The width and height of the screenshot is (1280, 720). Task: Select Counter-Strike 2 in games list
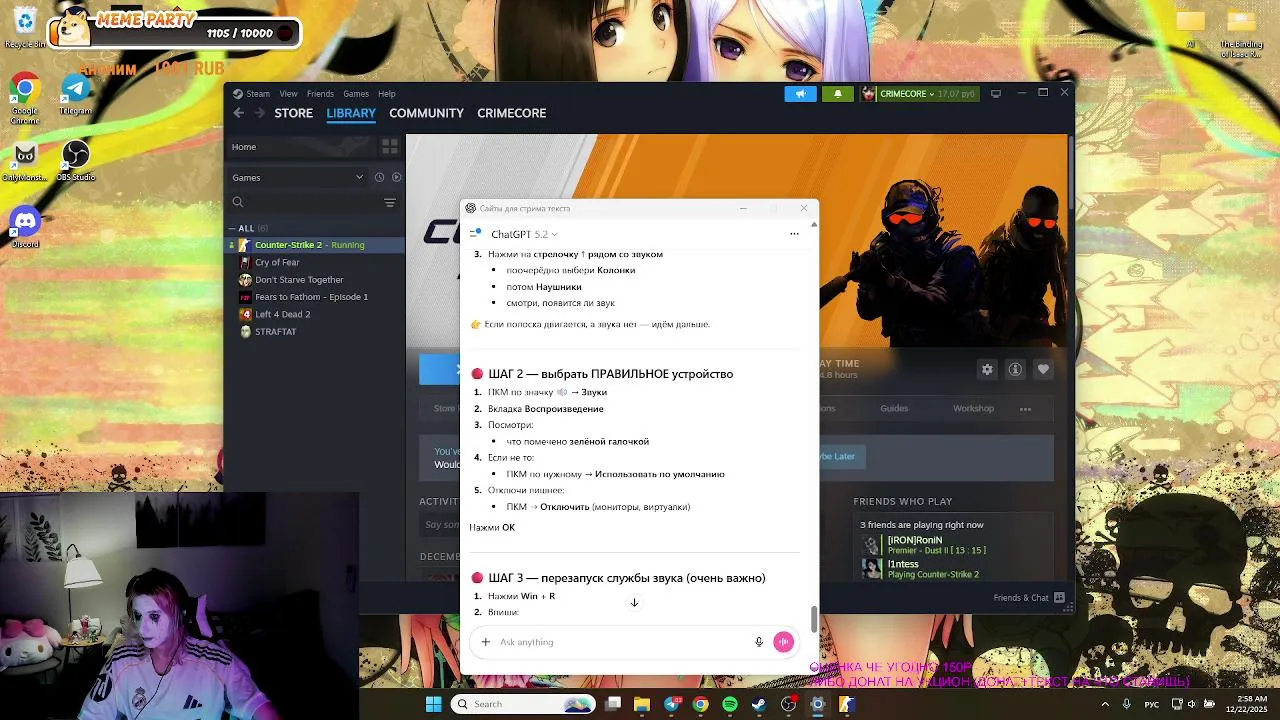point(315,245)
